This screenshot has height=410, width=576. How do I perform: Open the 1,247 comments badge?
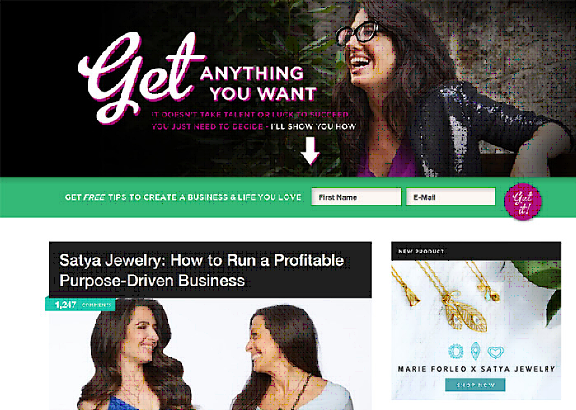[x=80, y=304]
